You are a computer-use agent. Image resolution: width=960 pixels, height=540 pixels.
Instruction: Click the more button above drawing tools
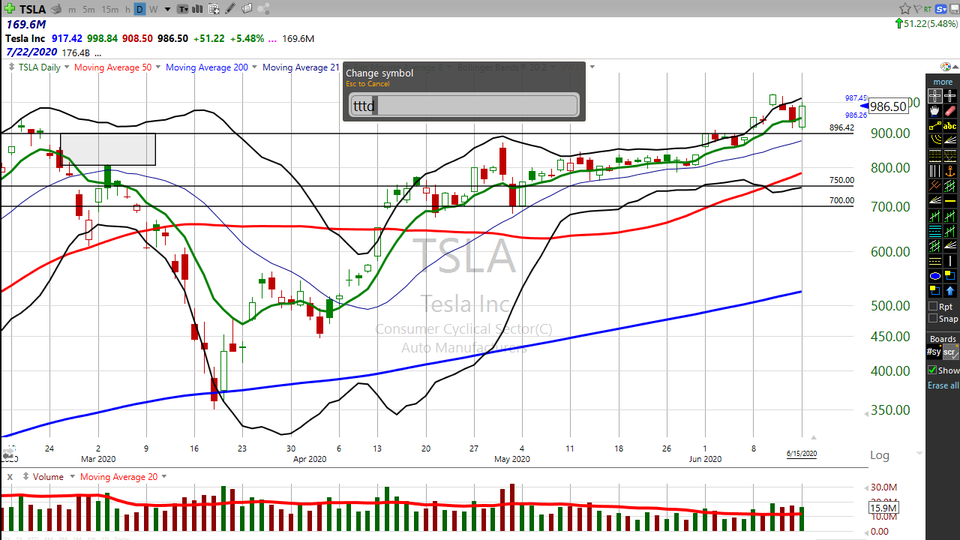coord(942,81)
